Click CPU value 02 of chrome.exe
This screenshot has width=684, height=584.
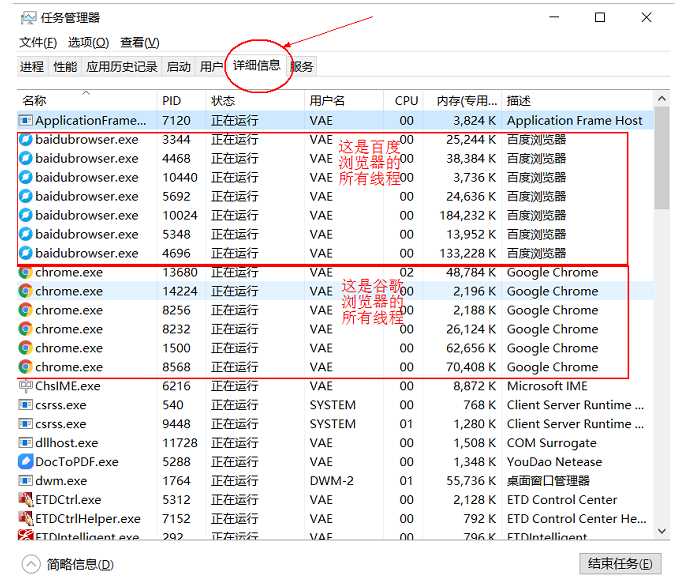(406, 272)
